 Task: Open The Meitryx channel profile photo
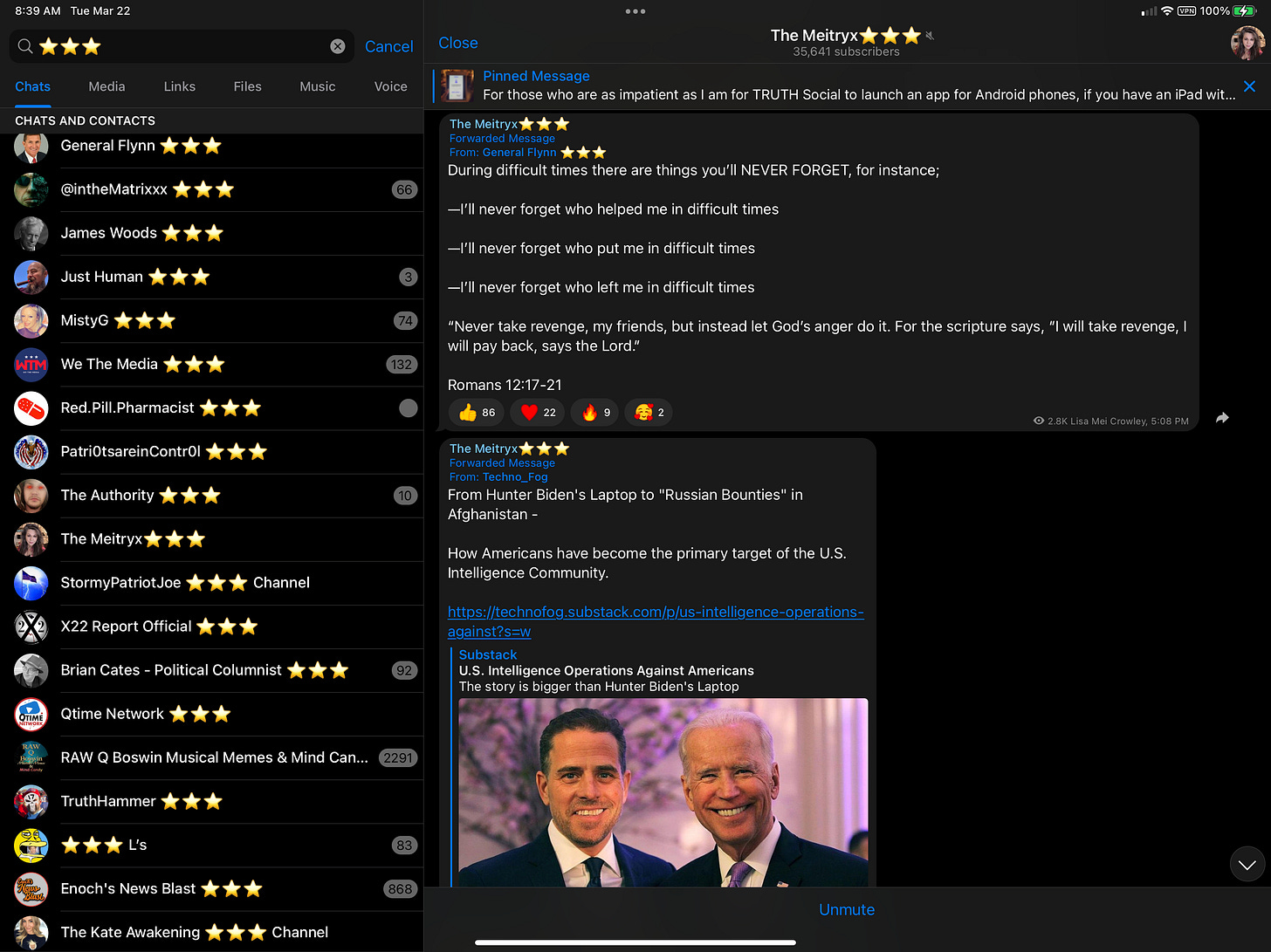(x=1247, y=42)
